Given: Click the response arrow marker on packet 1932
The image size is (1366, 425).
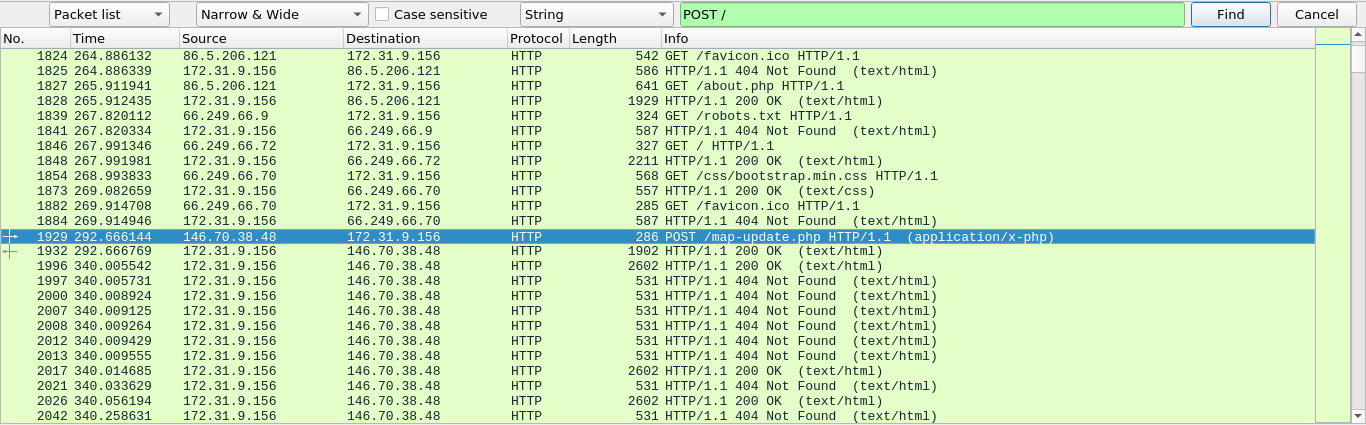Looking at the screenshot, I should 10,251.
